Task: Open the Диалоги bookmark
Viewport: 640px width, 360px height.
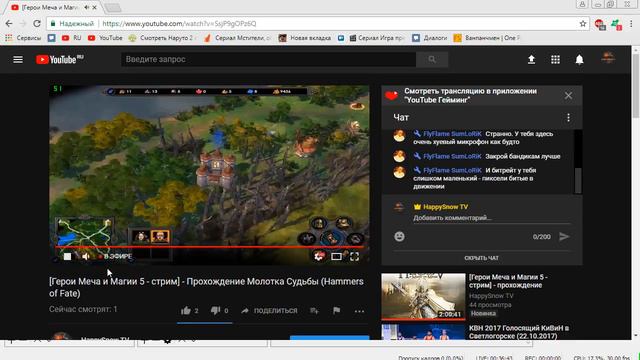Action: click(x=430, y=38)
